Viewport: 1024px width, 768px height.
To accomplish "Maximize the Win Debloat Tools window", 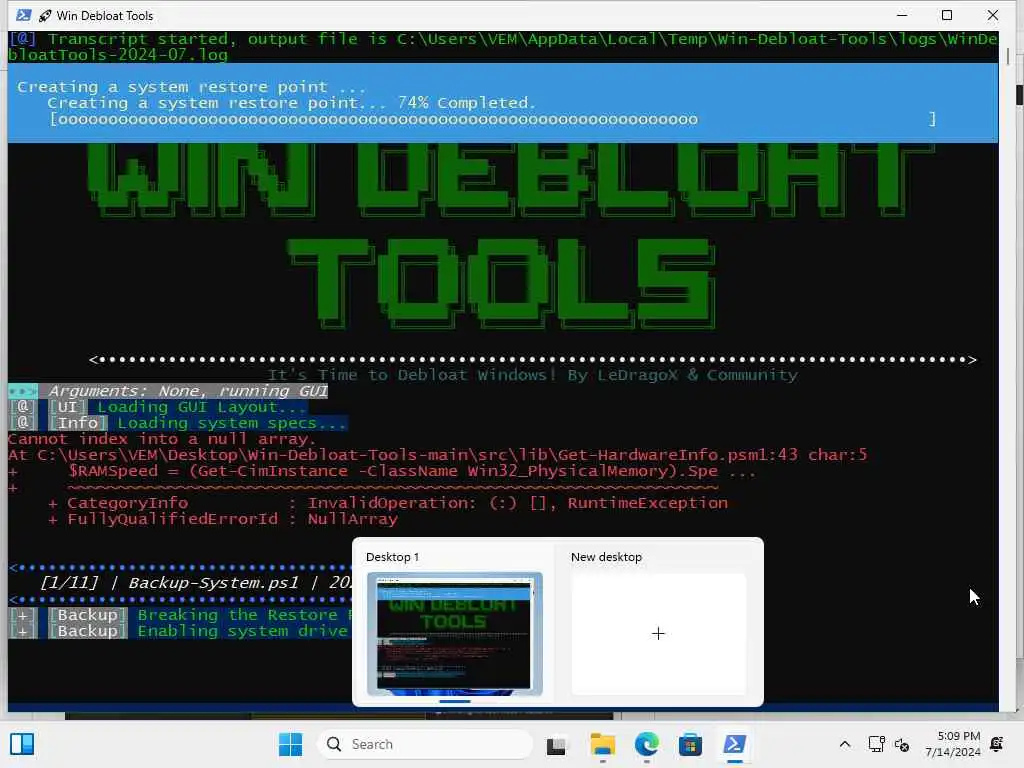I will pos(947,15).
